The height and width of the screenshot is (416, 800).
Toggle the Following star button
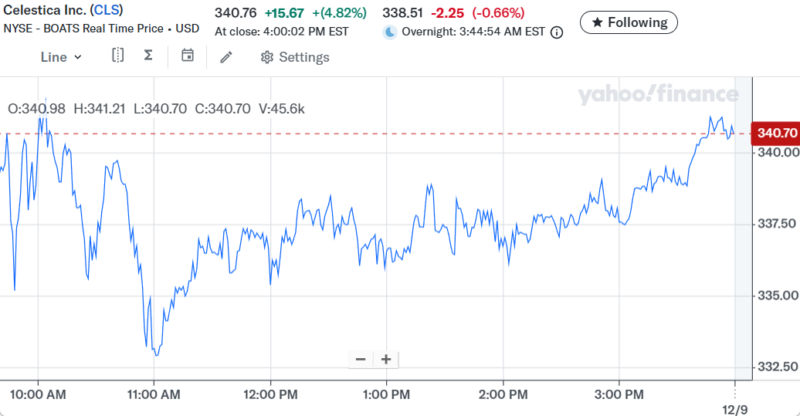pos(629,22)
